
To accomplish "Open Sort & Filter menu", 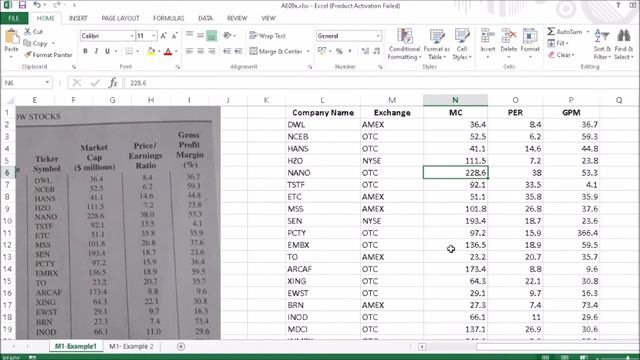I will click(602, 44).
